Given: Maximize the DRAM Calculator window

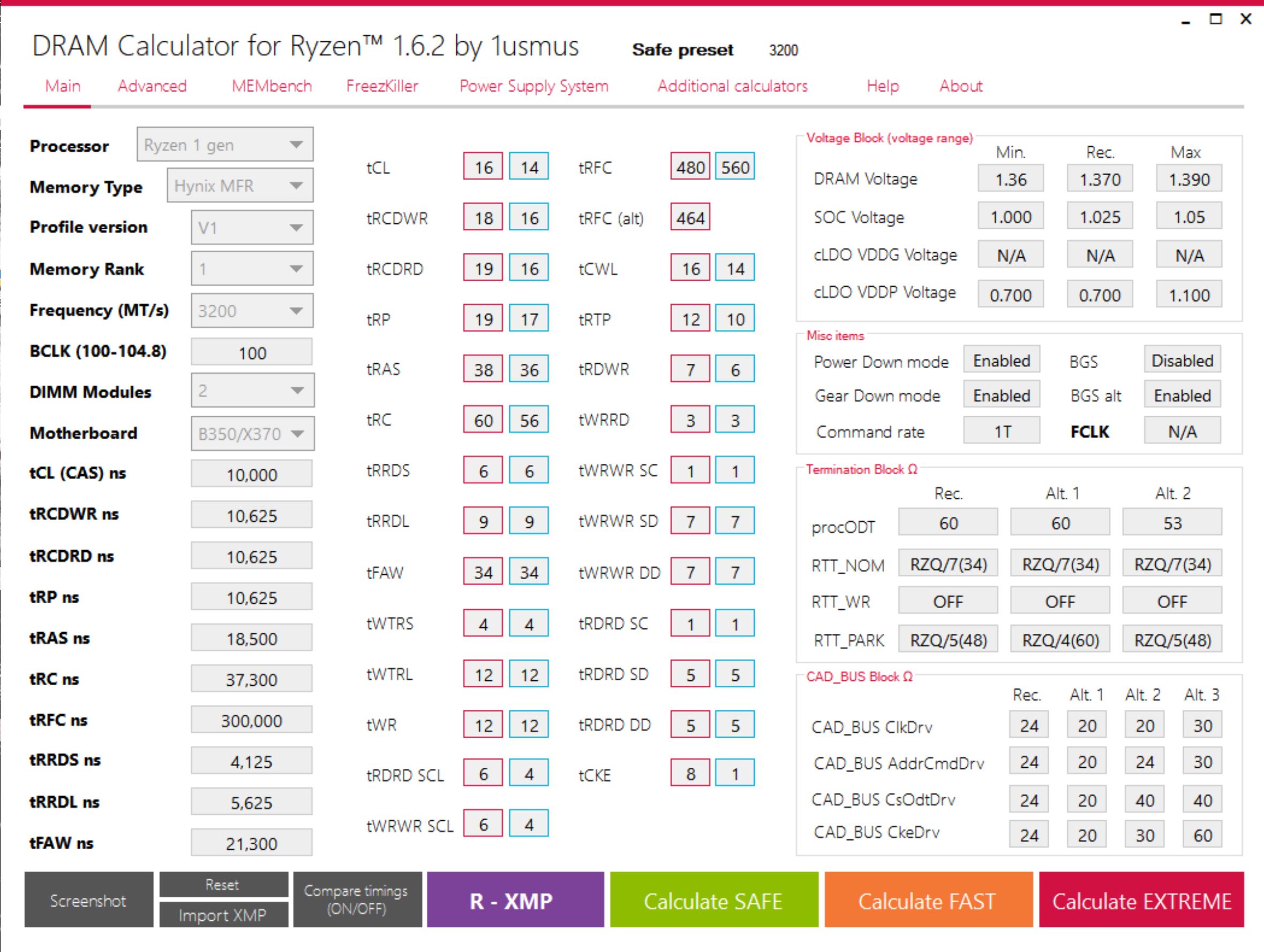Looking at the screenshot, I should click(1216, 19).
